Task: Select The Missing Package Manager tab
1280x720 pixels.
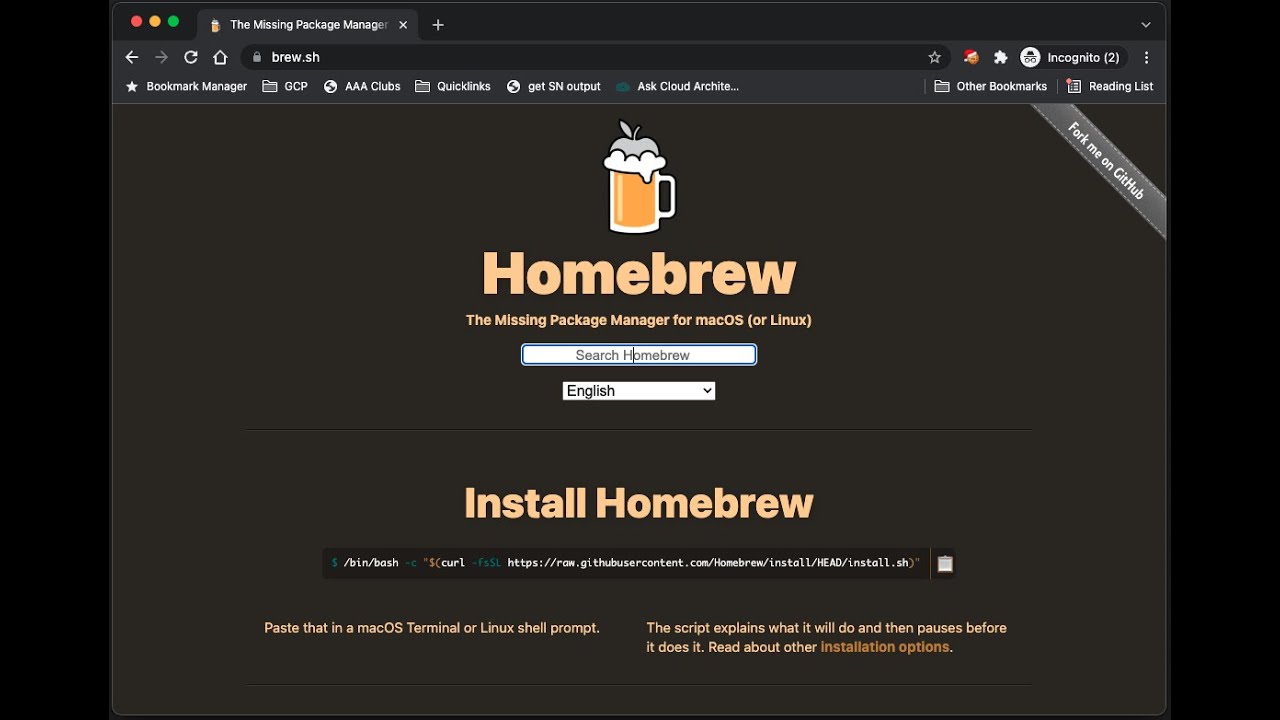Action: click(308, 25)
